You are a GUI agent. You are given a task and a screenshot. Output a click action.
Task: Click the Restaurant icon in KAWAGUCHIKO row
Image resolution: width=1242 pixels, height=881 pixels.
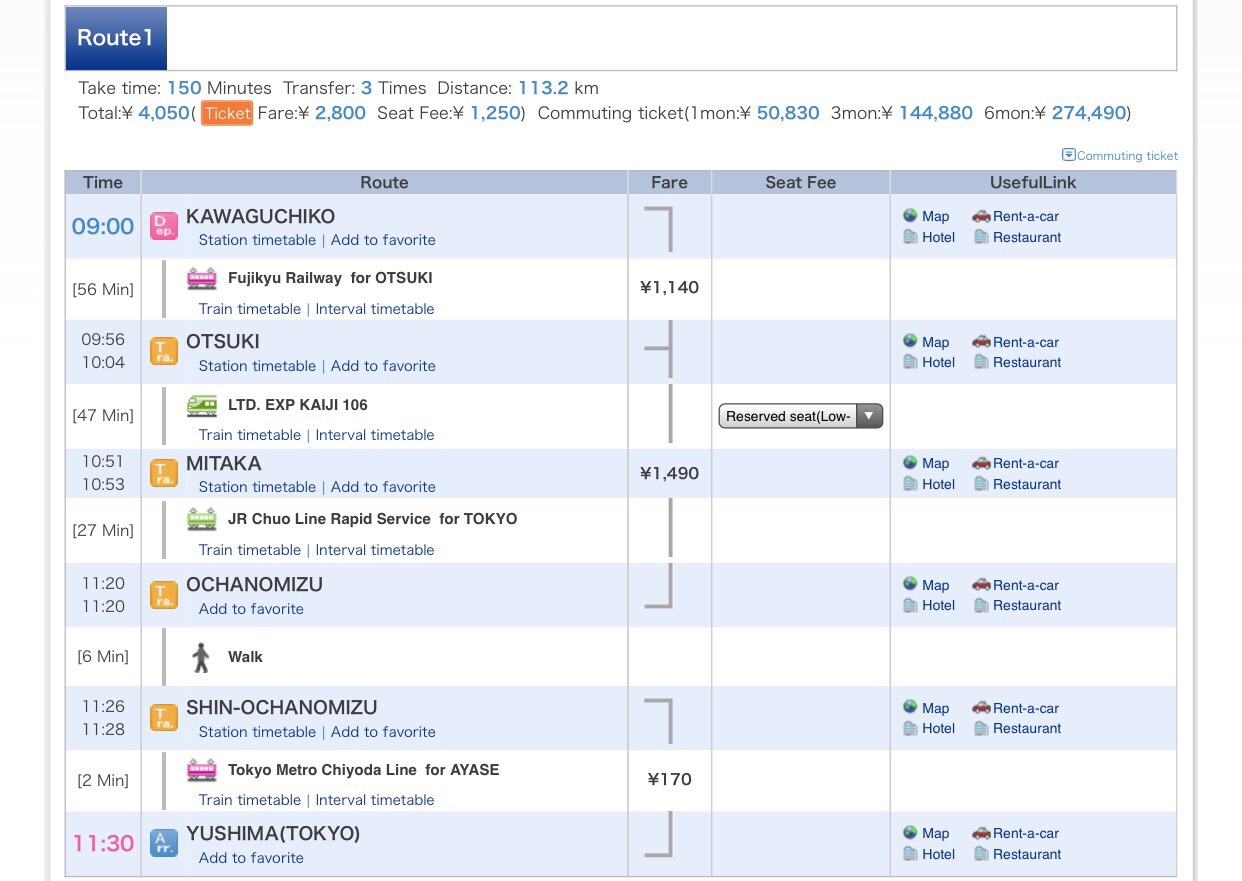(x=981, y=237)
